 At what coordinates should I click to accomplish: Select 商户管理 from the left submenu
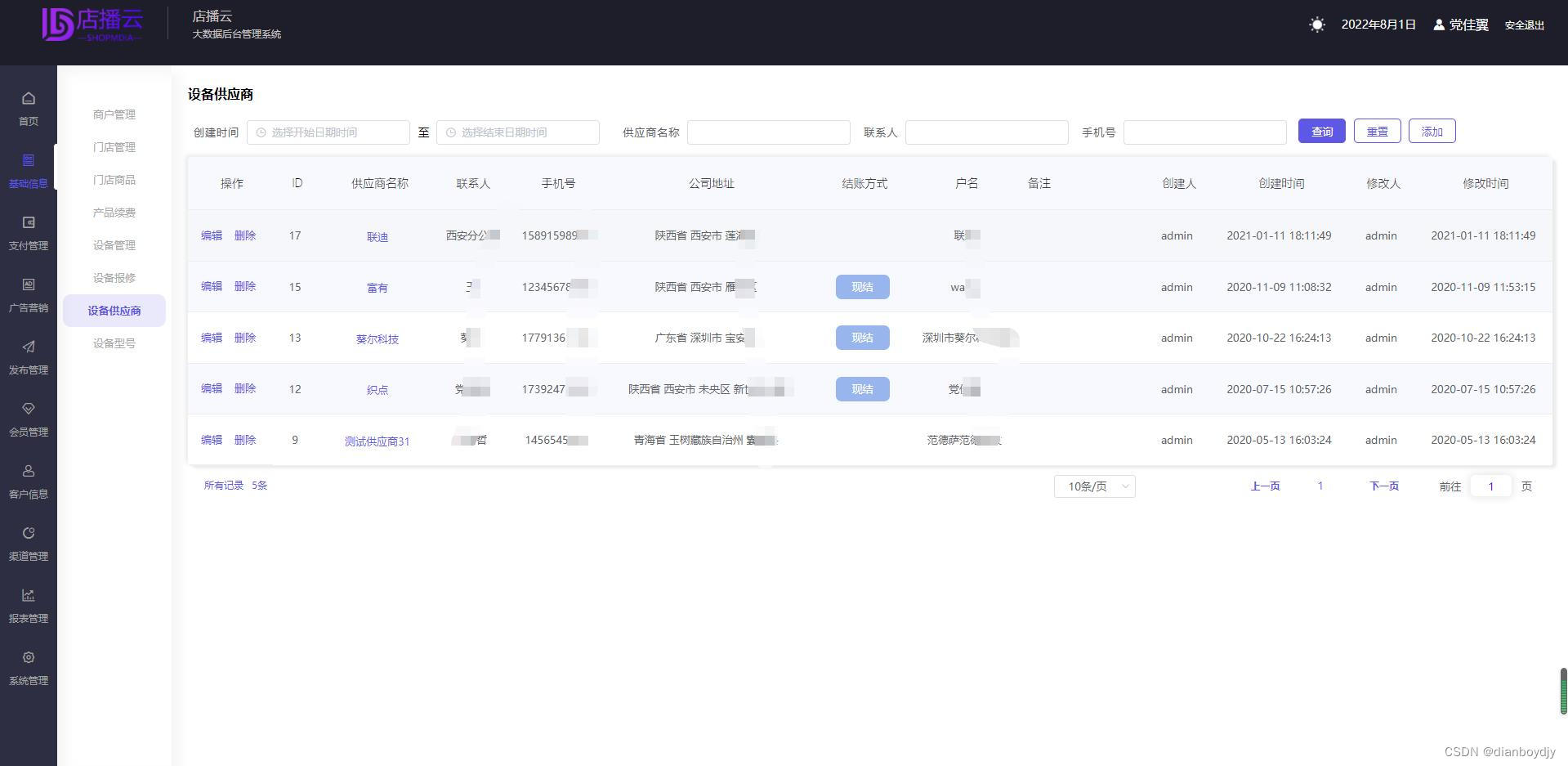click(114, 114)
